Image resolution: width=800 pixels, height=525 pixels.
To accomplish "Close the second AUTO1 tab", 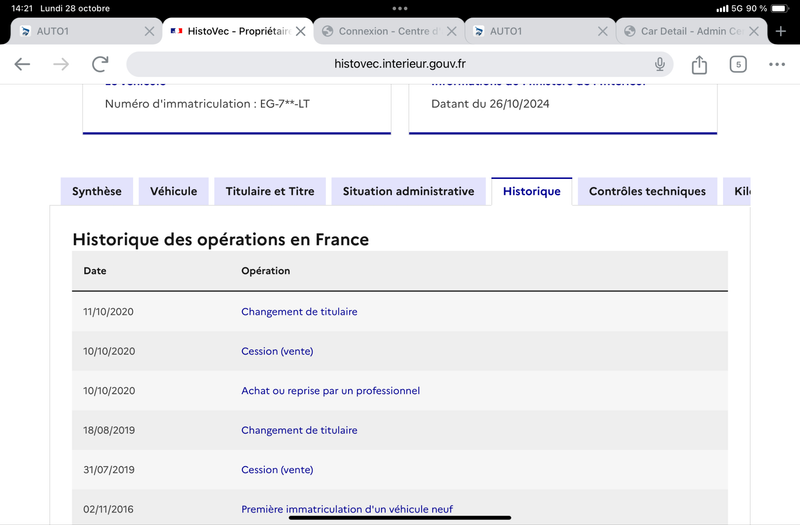I will point(603,31).
